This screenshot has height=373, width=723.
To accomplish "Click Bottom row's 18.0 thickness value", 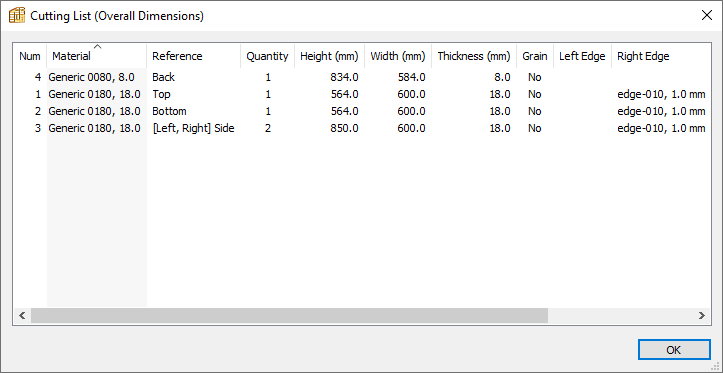I will coord(500,112).
